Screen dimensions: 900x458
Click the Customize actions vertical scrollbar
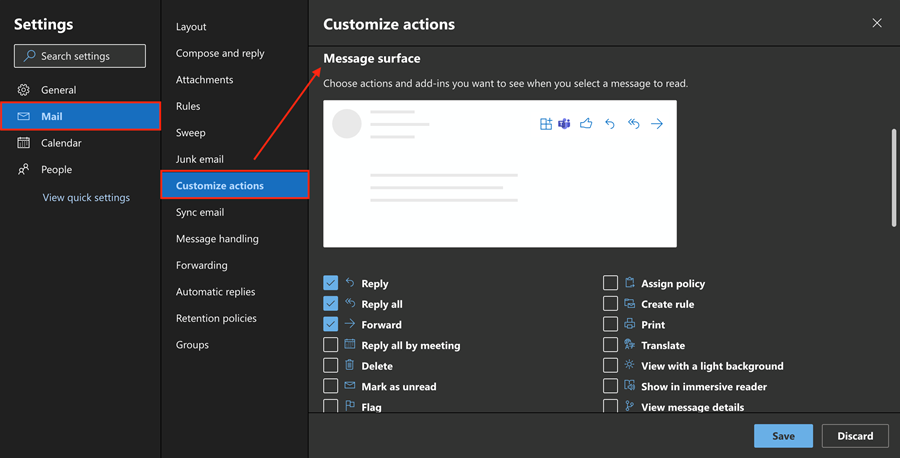[894, 178]
